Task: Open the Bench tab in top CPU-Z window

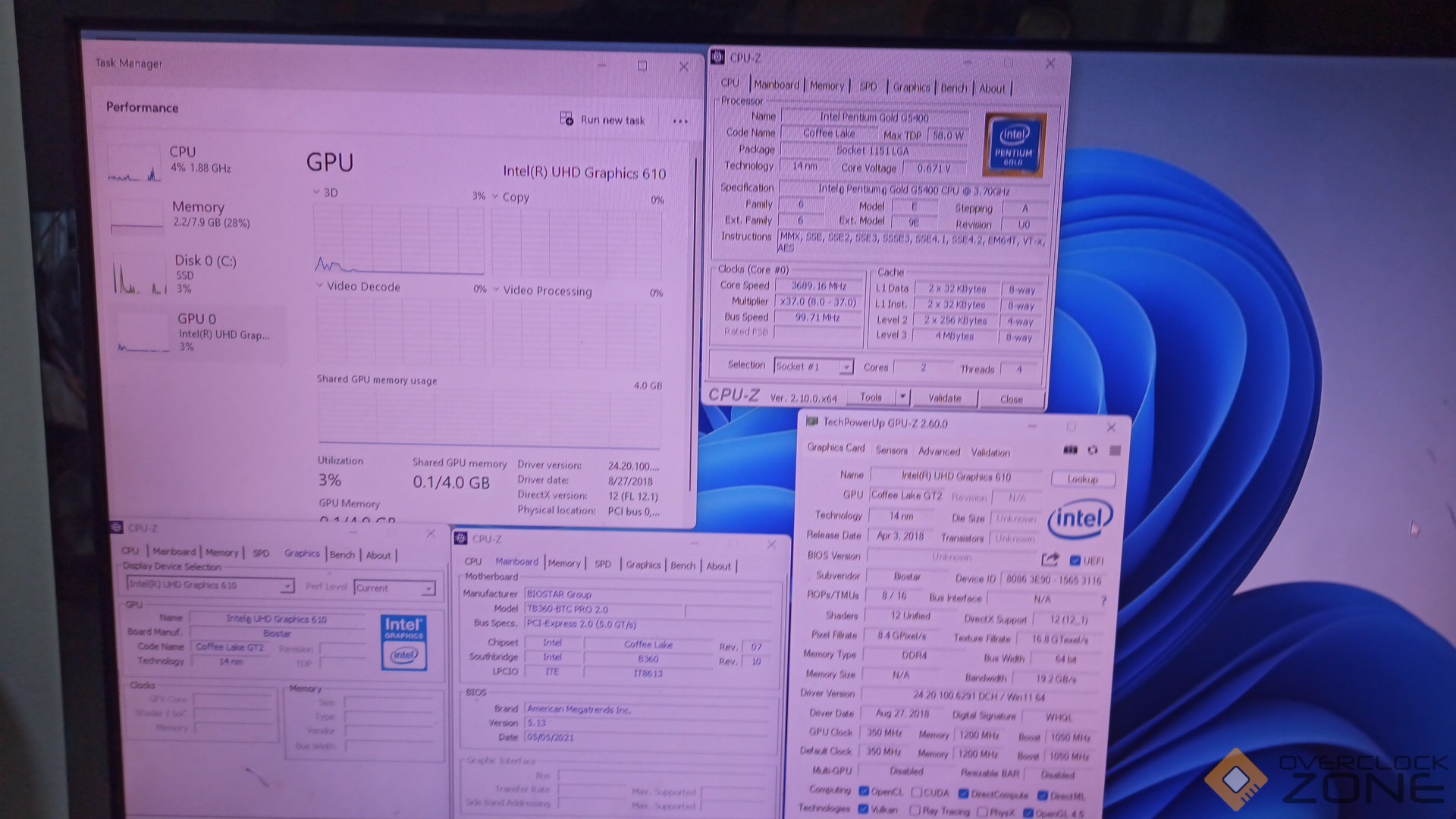Action: point(954,88)
